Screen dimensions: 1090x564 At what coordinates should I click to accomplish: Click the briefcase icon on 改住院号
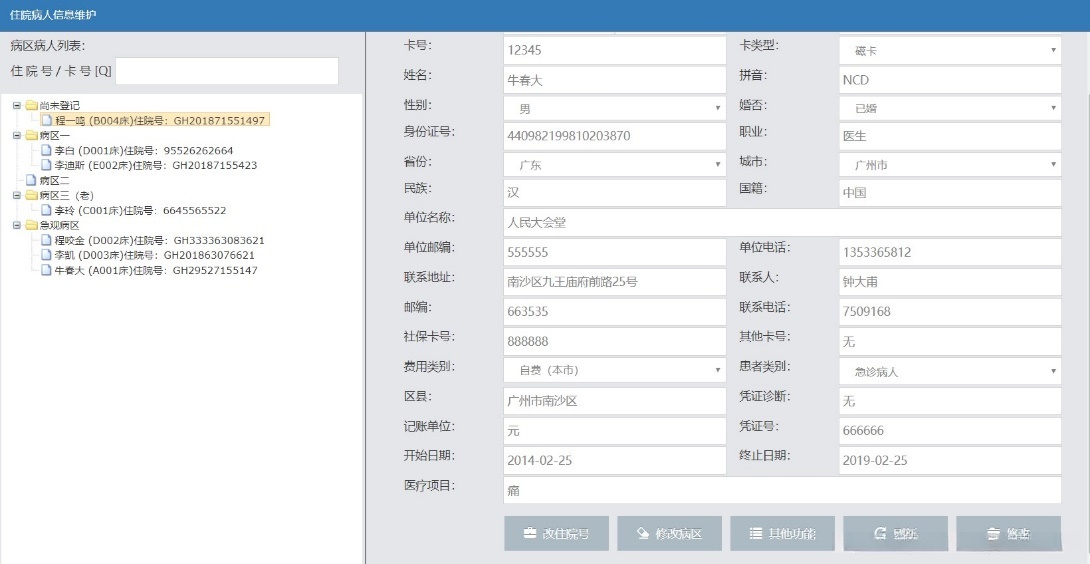pyautogui.click(x=530, y=534)
